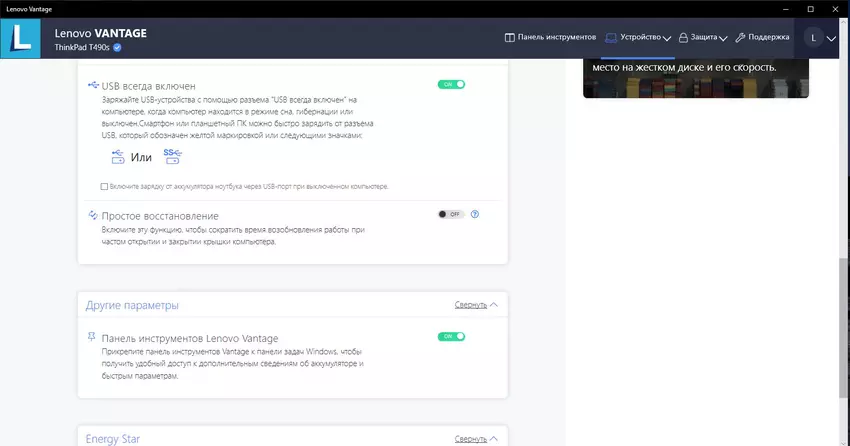Click the Простое восстановление section icon
Viewport: 850px width, 446px height.
(93, 215)
